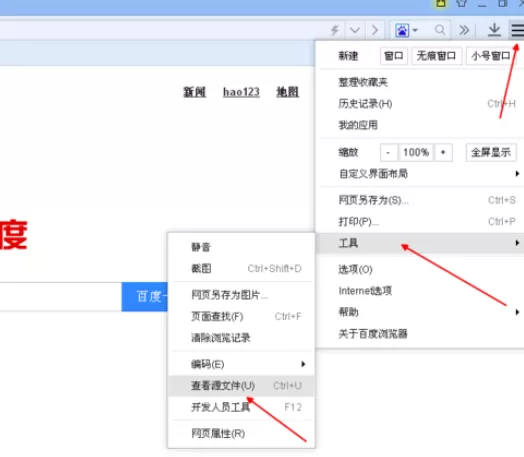Open the search engine dropdown arrow

tap(415, 30)
